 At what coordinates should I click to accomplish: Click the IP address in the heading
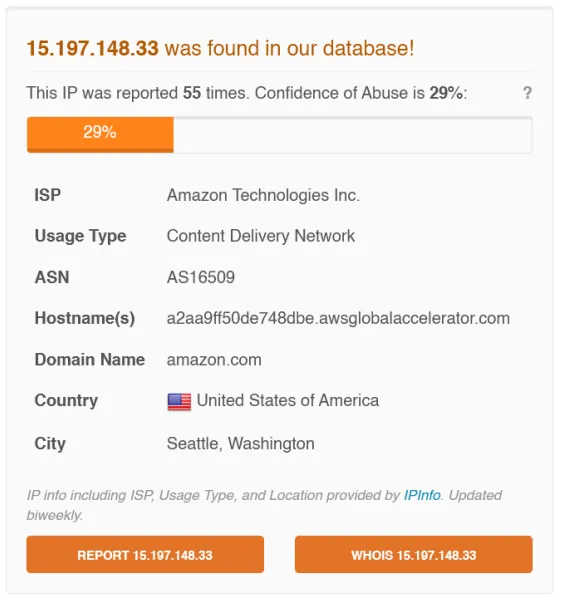(x=92, y=48)
